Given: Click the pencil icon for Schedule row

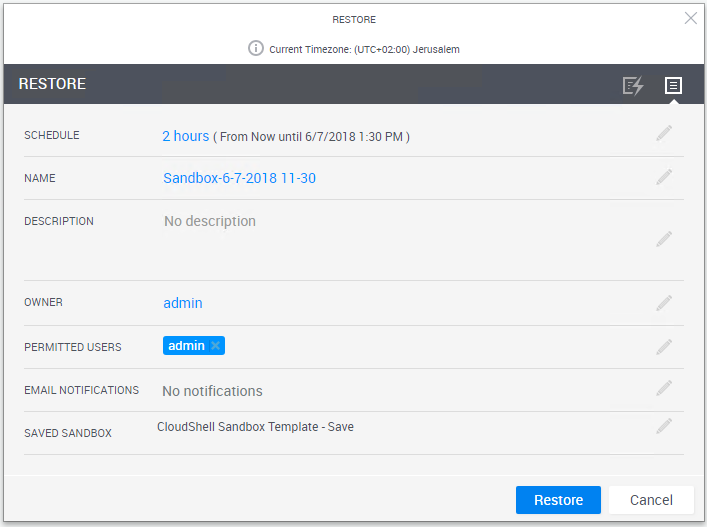Looking at the screenshot, I should (664, 133).
